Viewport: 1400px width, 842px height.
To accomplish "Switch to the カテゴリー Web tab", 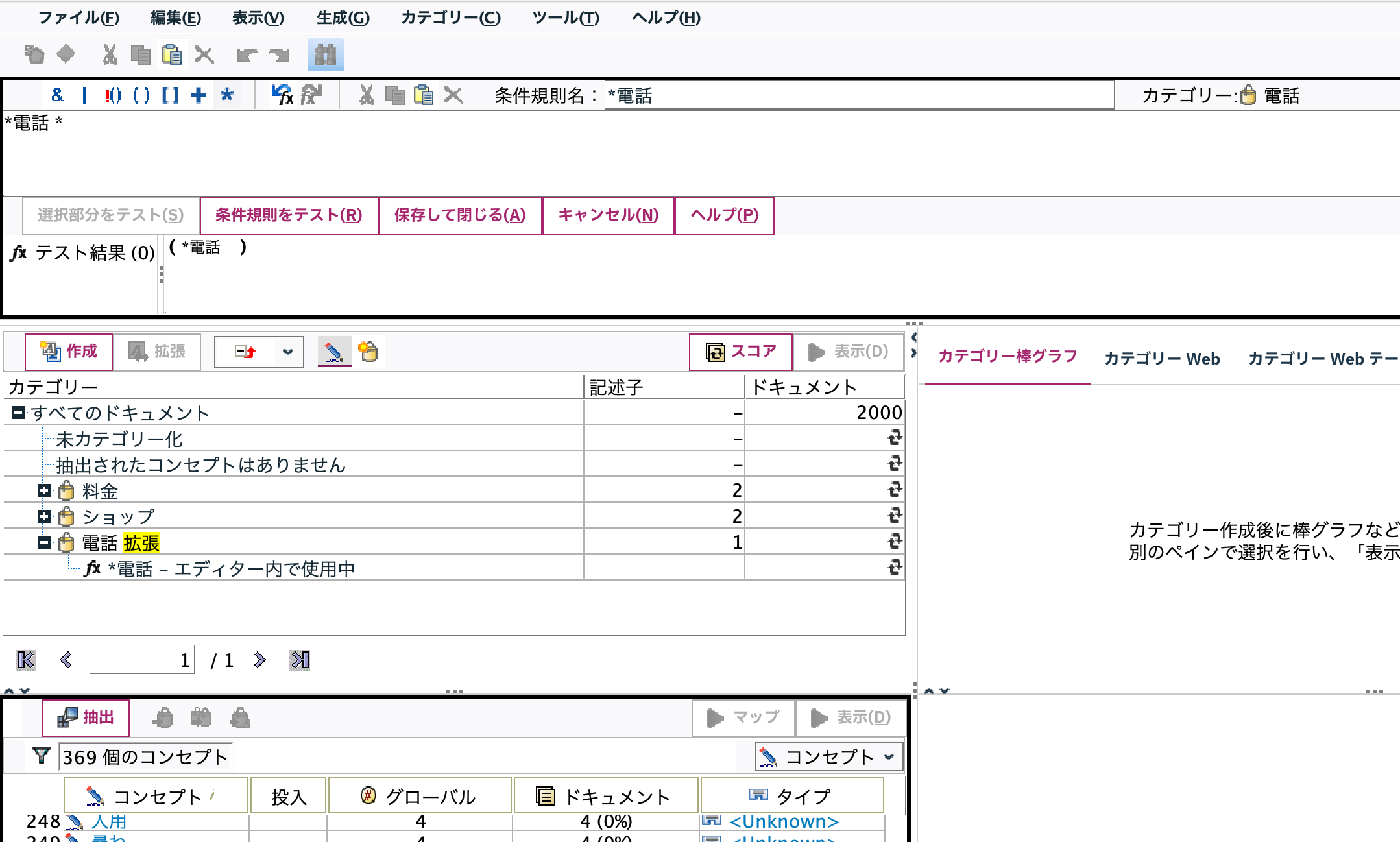I will (1161, 359).
